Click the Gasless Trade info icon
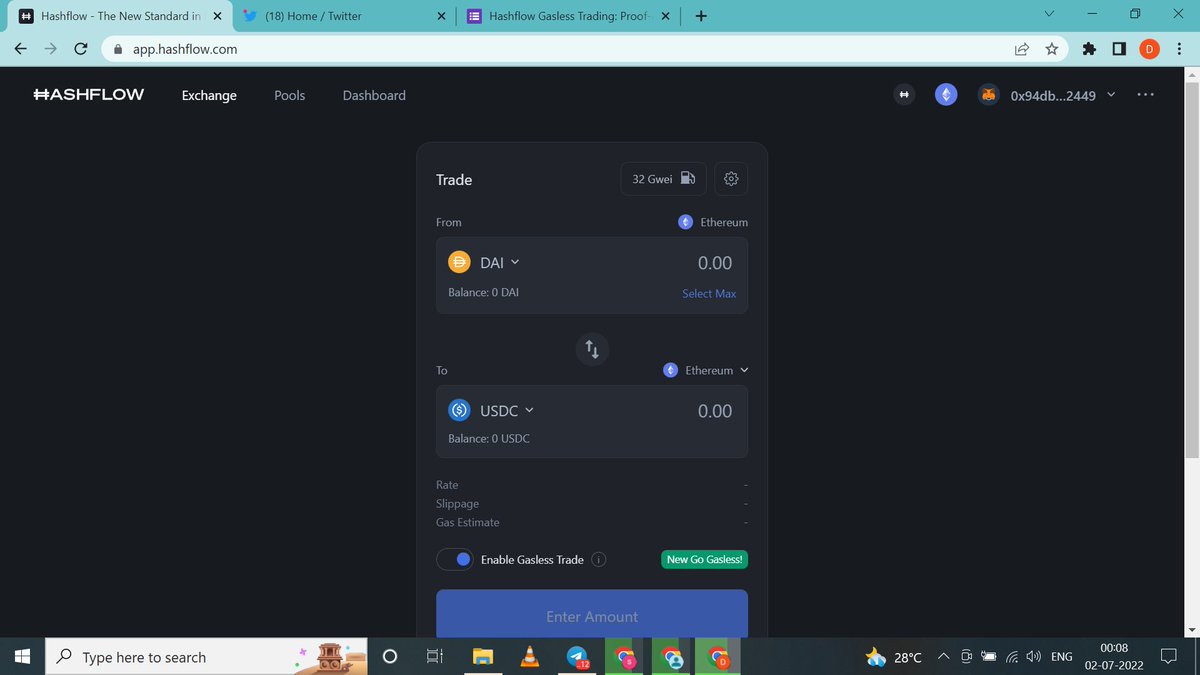 598,560
